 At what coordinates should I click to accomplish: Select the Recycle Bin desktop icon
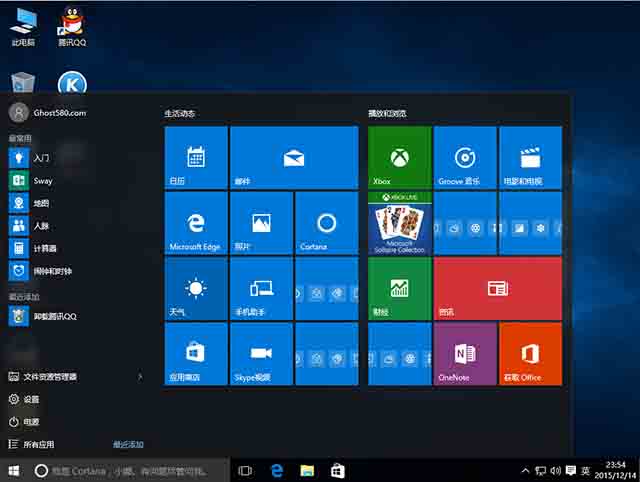(x=23, y=82)
